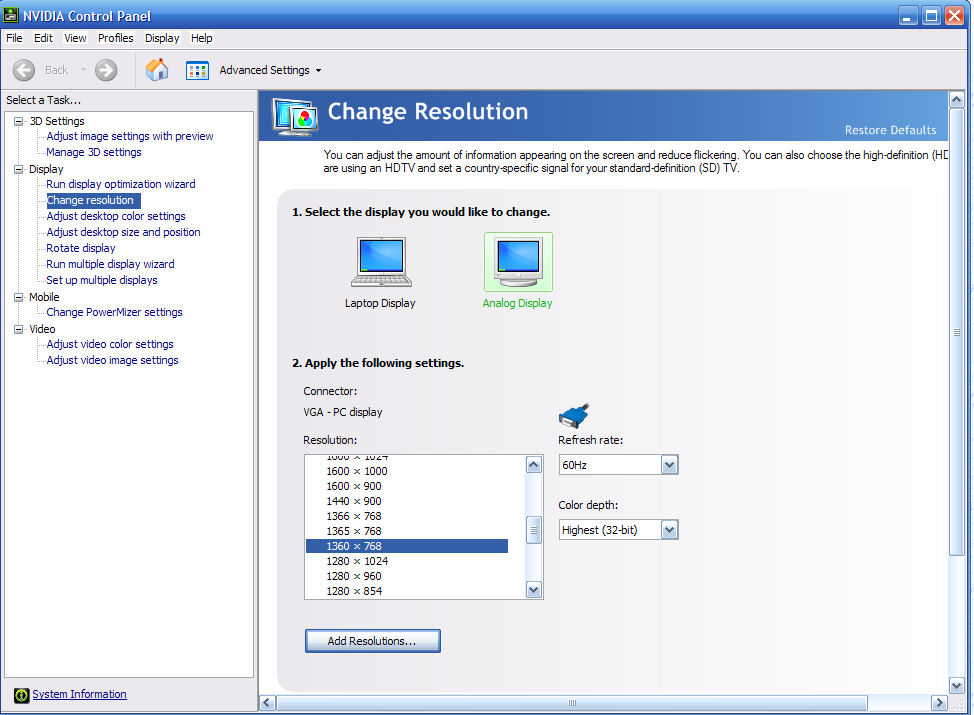
Task: Click the NVIDIA Control Panel title bar icon
Action: (x=11, y=14)
